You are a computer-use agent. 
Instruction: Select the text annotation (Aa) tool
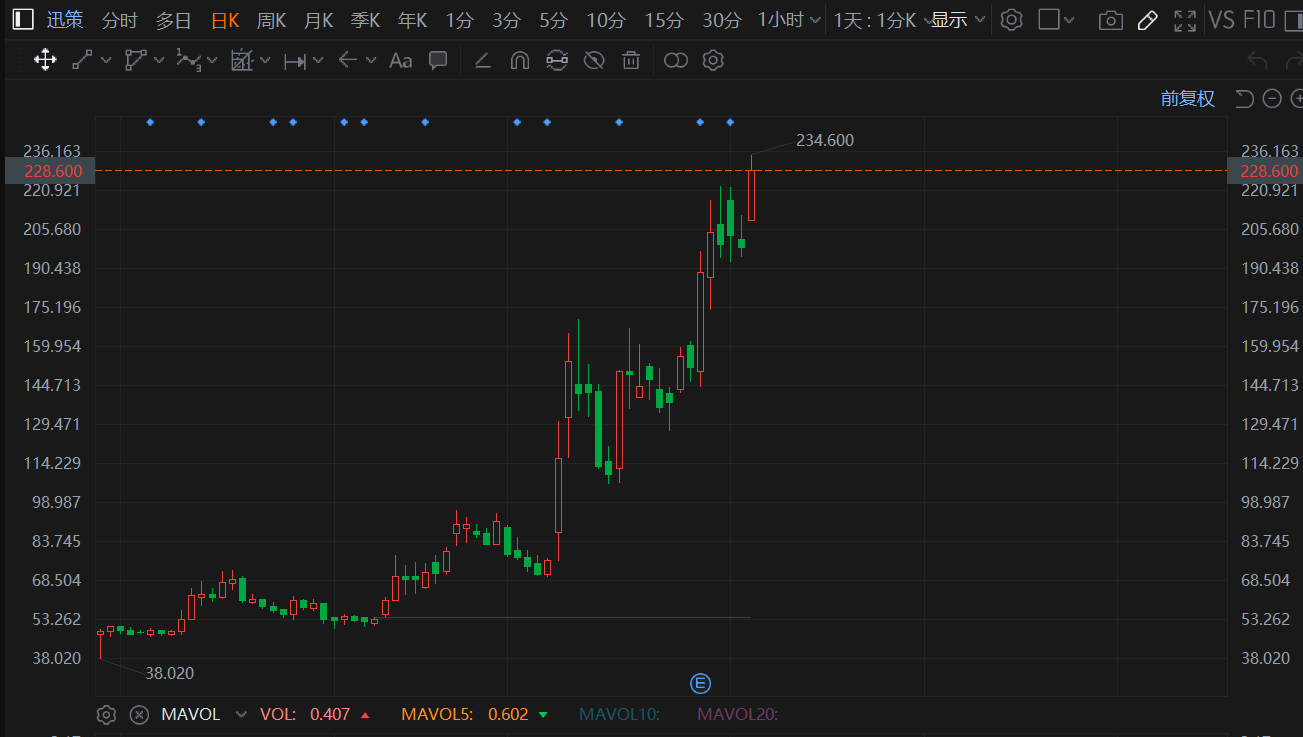click(x=400, y=61)
